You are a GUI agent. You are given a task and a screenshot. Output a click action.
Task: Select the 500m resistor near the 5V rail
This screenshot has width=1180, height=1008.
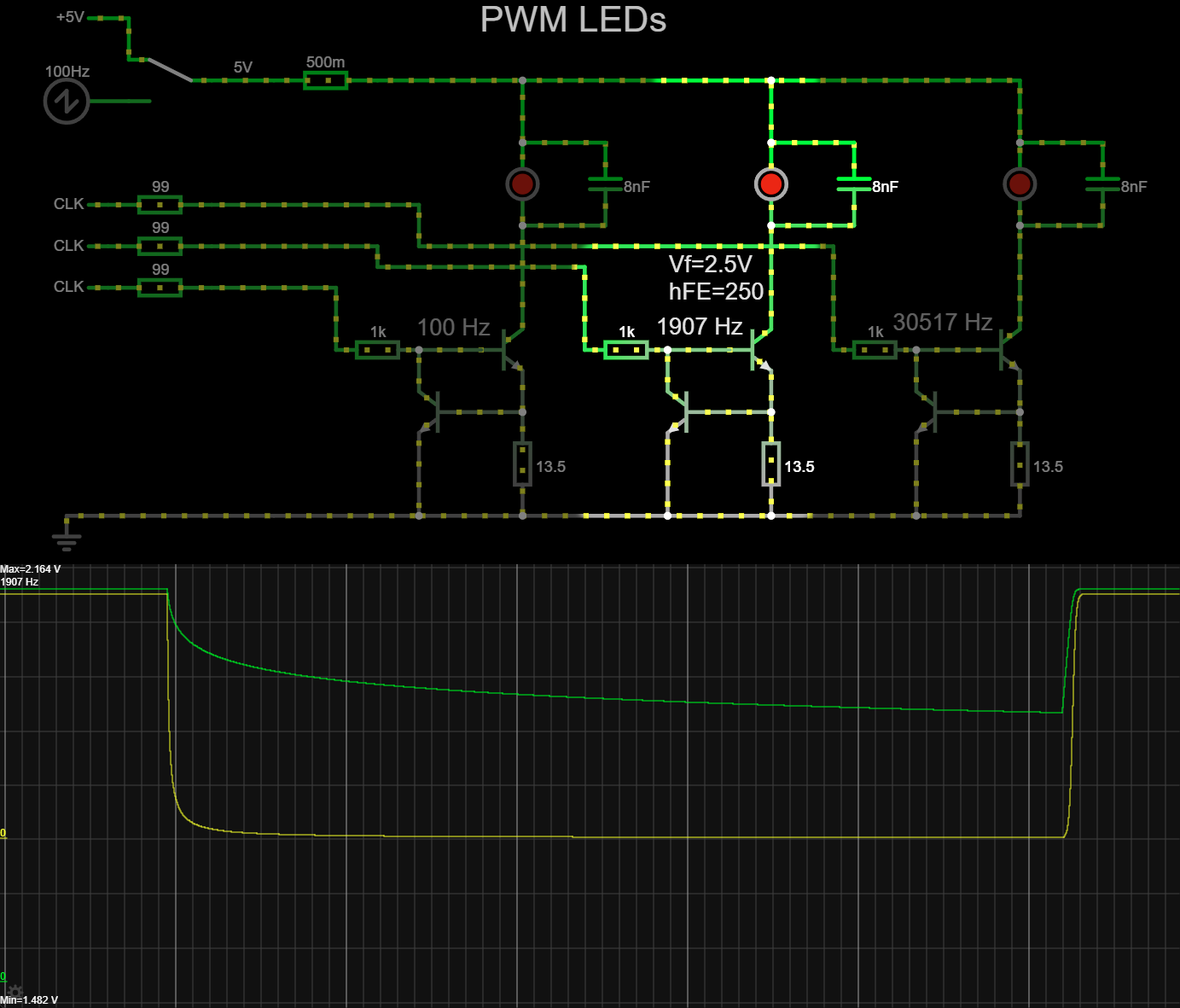327,79
